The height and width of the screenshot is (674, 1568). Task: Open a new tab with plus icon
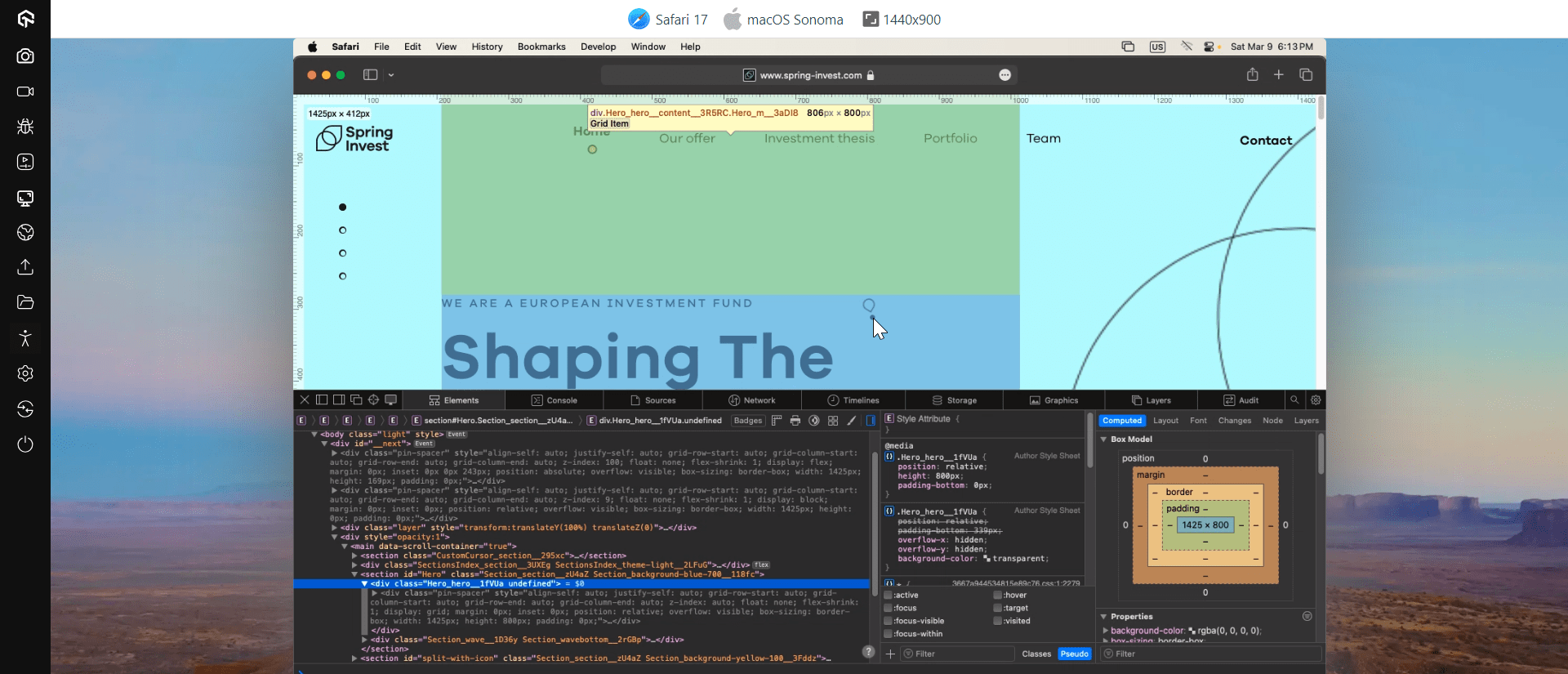click(x=1279, y=74)
